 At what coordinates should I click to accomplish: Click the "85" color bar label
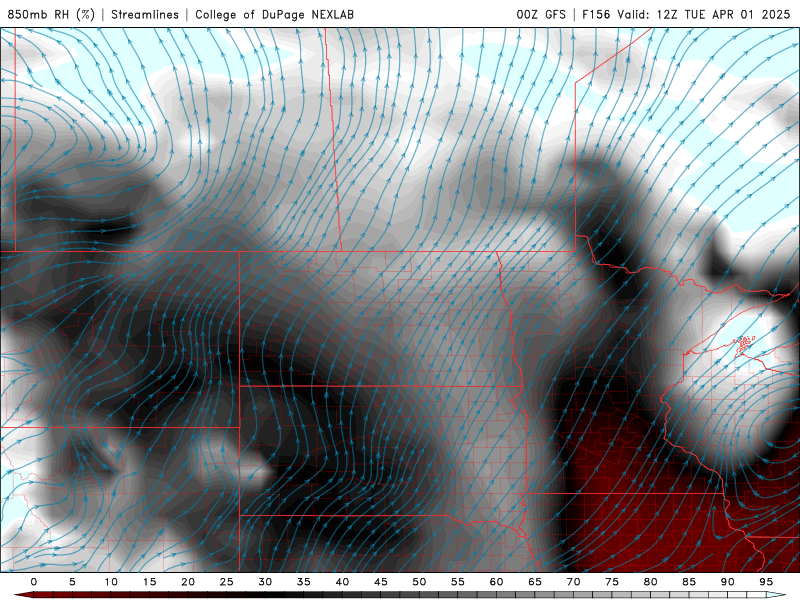[689, 582]
